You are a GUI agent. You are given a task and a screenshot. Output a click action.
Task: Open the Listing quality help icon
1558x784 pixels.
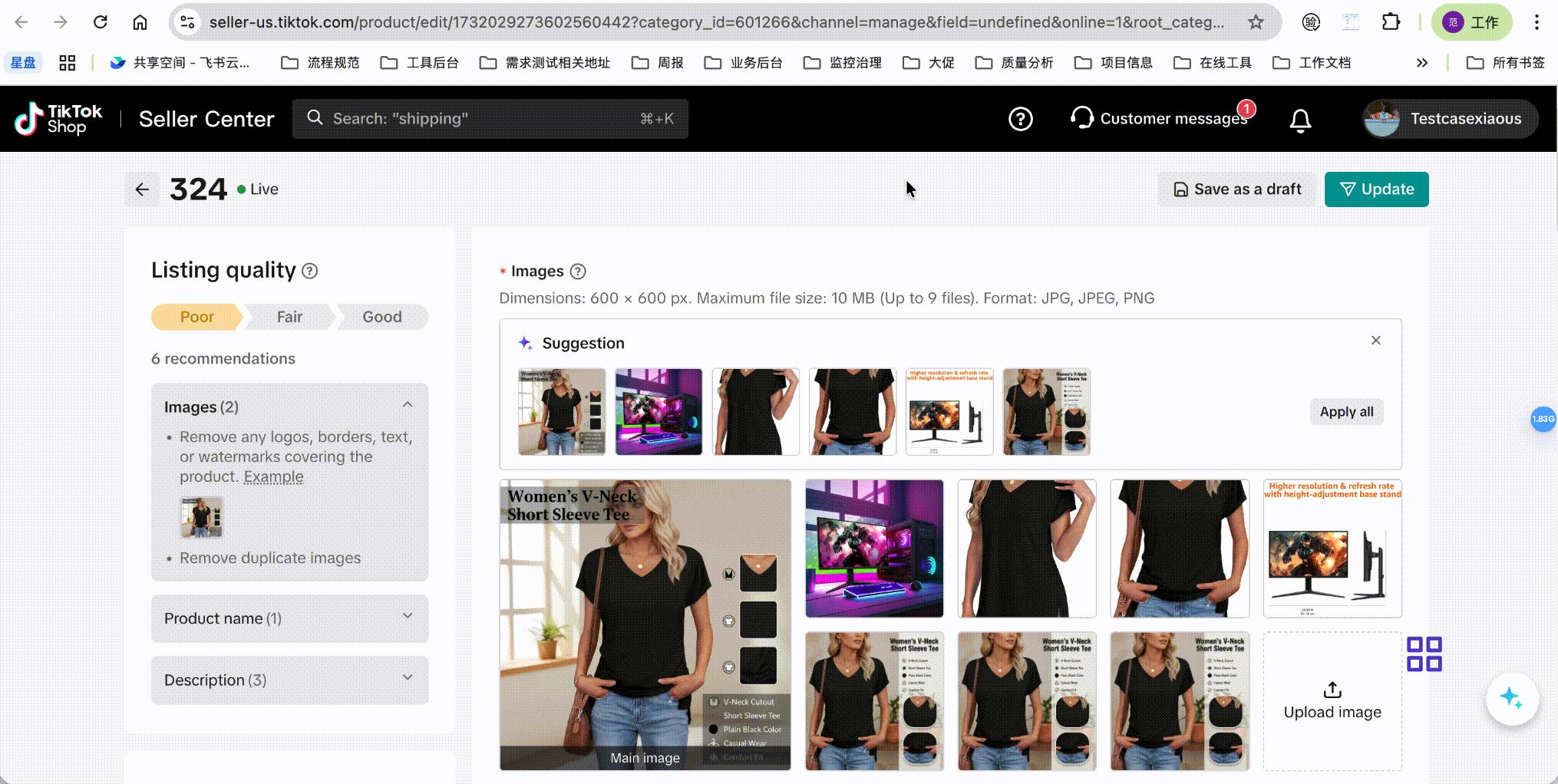point(310,270)
